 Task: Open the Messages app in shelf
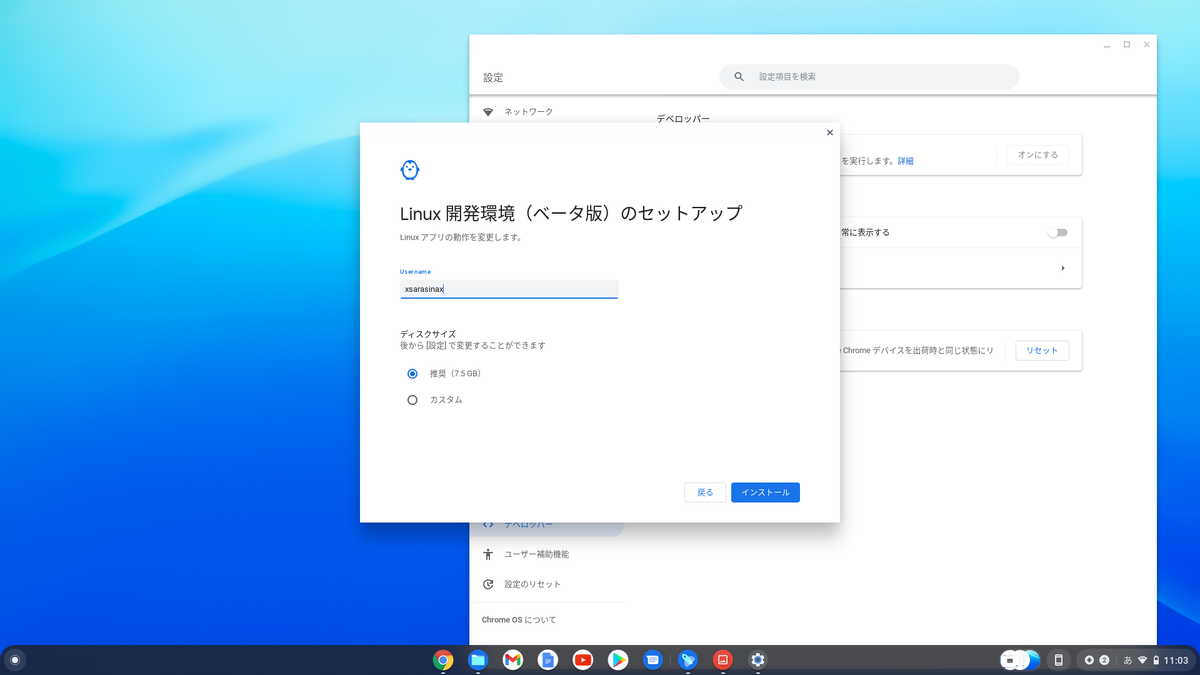(653, 660)
